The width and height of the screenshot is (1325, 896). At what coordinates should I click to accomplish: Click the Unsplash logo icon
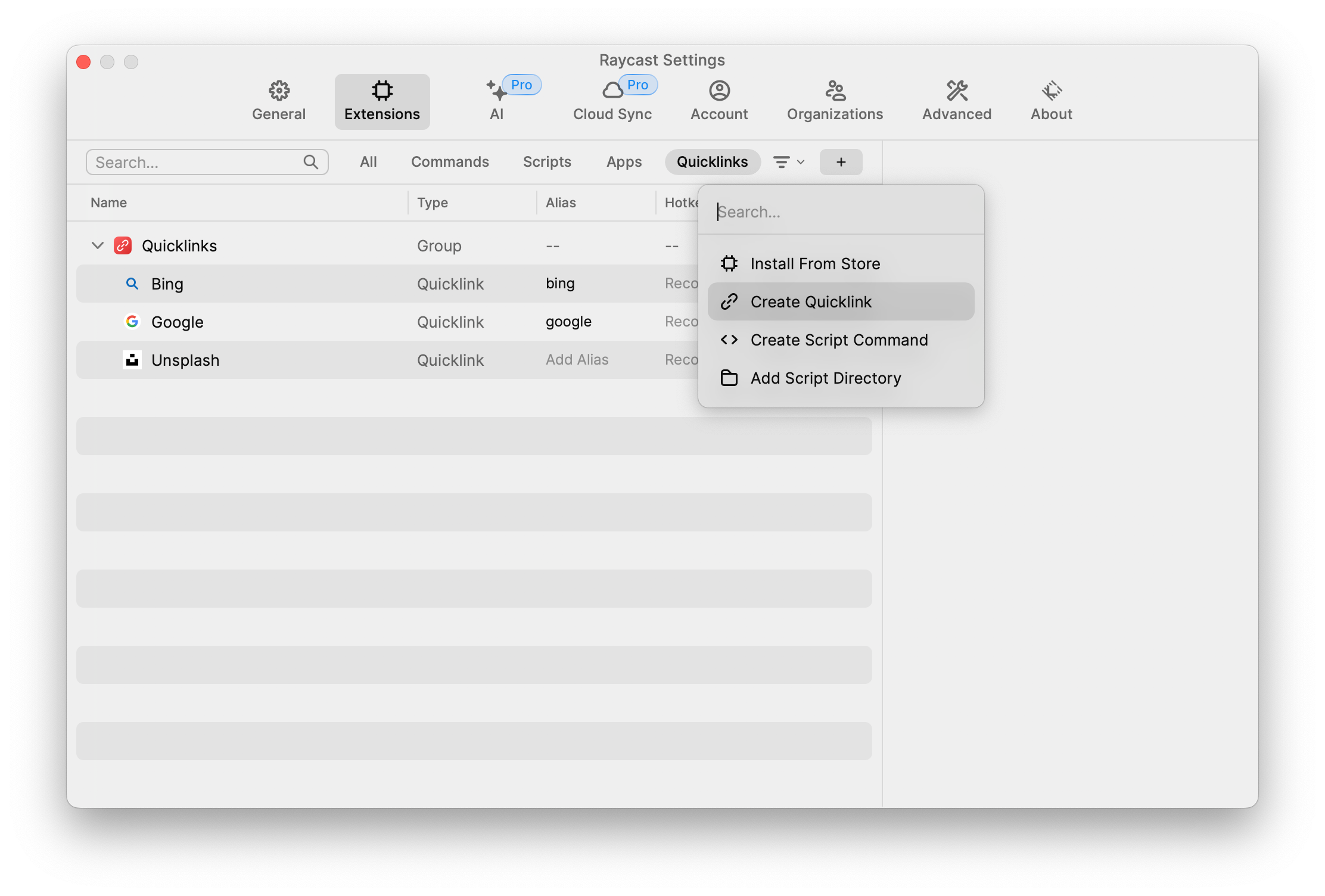pyautogui.click(x=132, y=360)
